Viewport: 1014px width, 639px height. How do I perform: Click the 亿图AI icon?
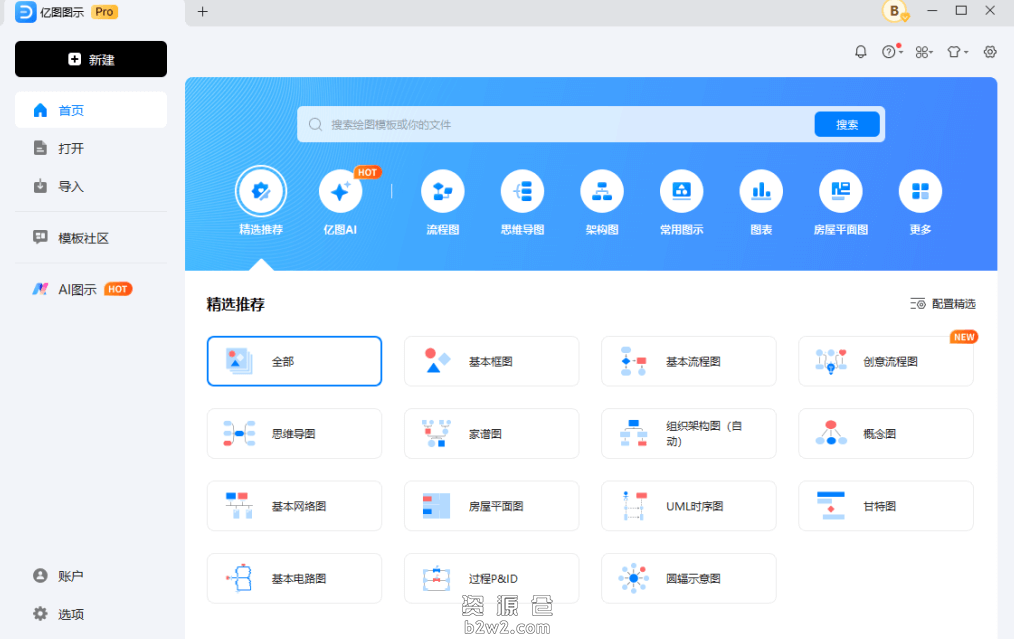coord(340,191)
